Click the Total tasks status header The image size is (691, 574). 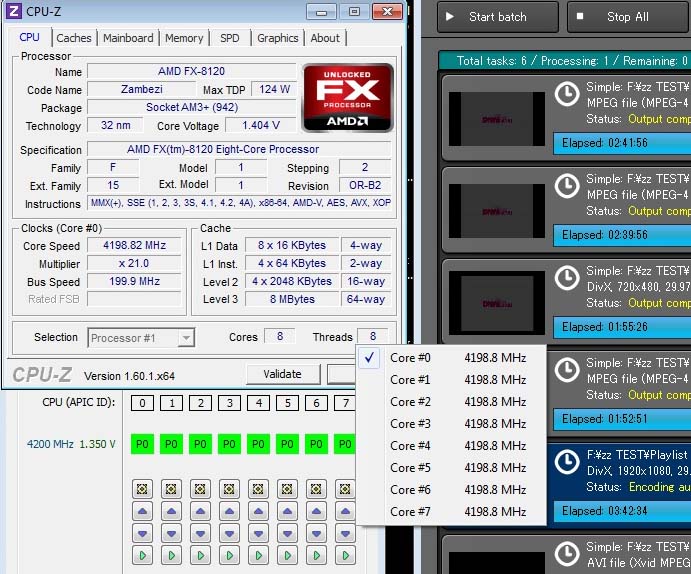point(565,61)
